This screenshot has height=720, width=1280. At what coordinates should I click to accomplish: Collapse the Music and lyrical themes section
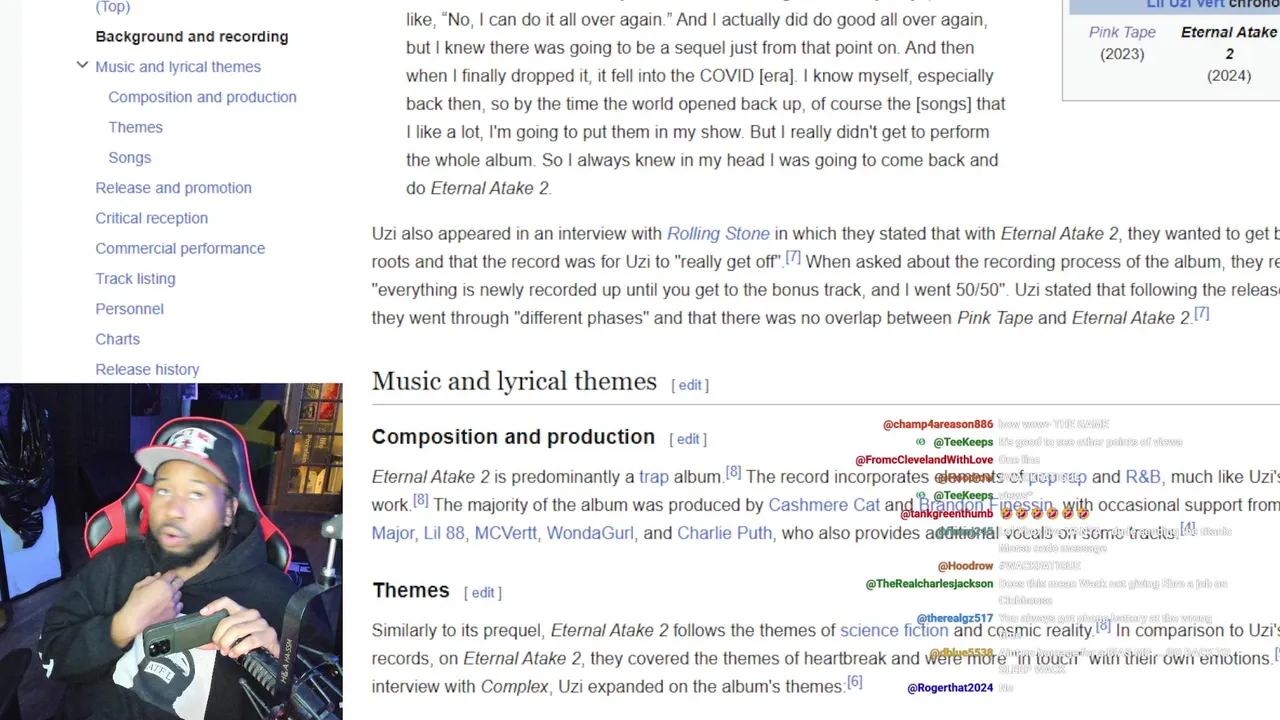82,66
